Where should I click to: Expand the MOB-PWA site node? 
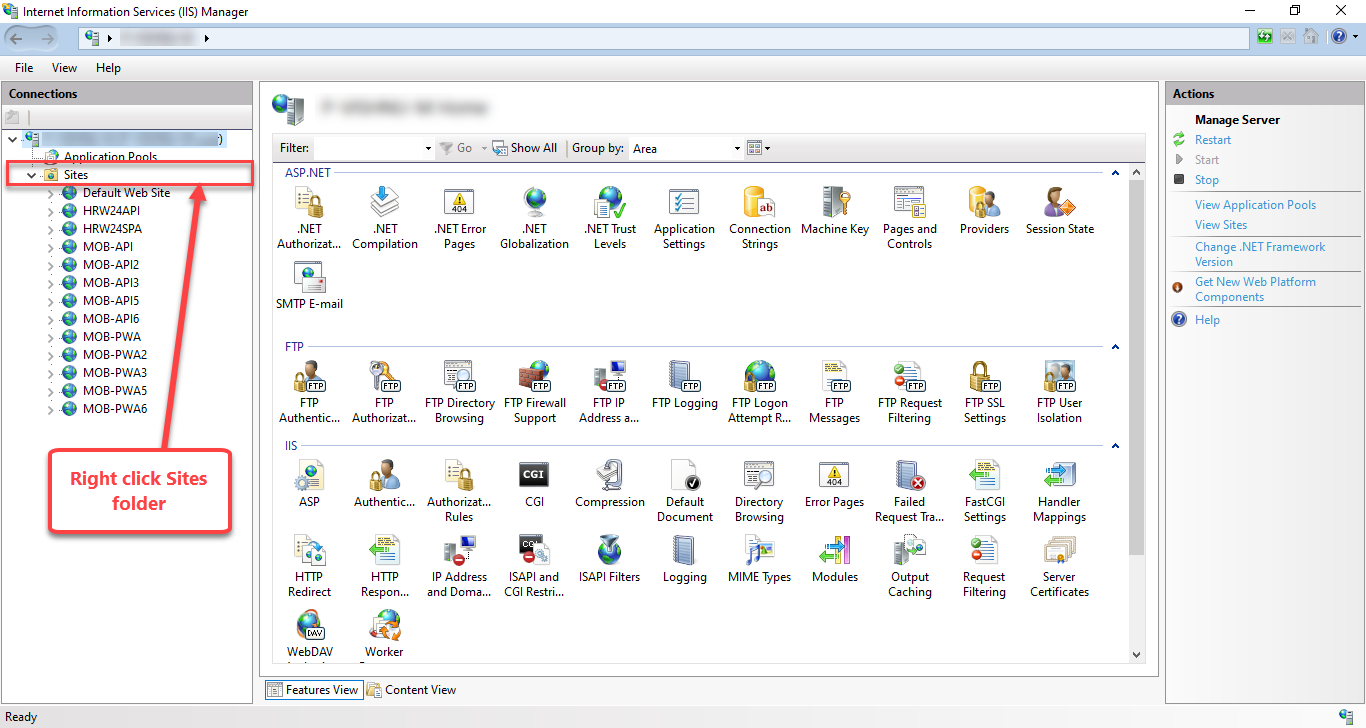(x=51, y=336)
